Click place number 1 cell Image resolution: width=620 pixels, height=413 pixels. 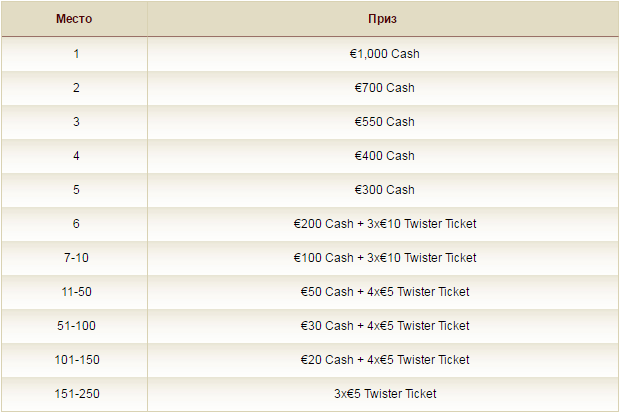click(74, 54)
